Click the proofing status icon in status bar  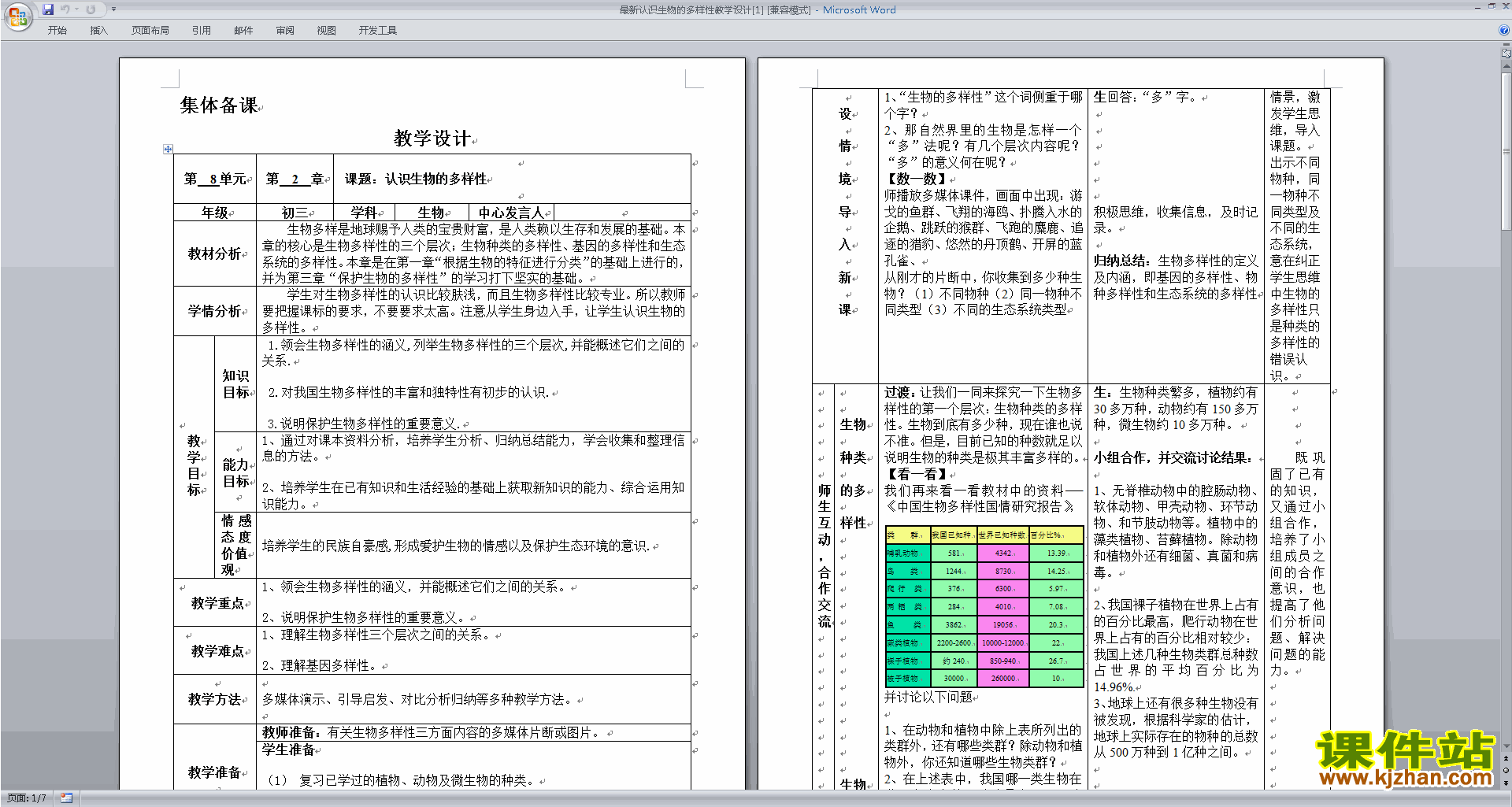[x=66, y=798]
